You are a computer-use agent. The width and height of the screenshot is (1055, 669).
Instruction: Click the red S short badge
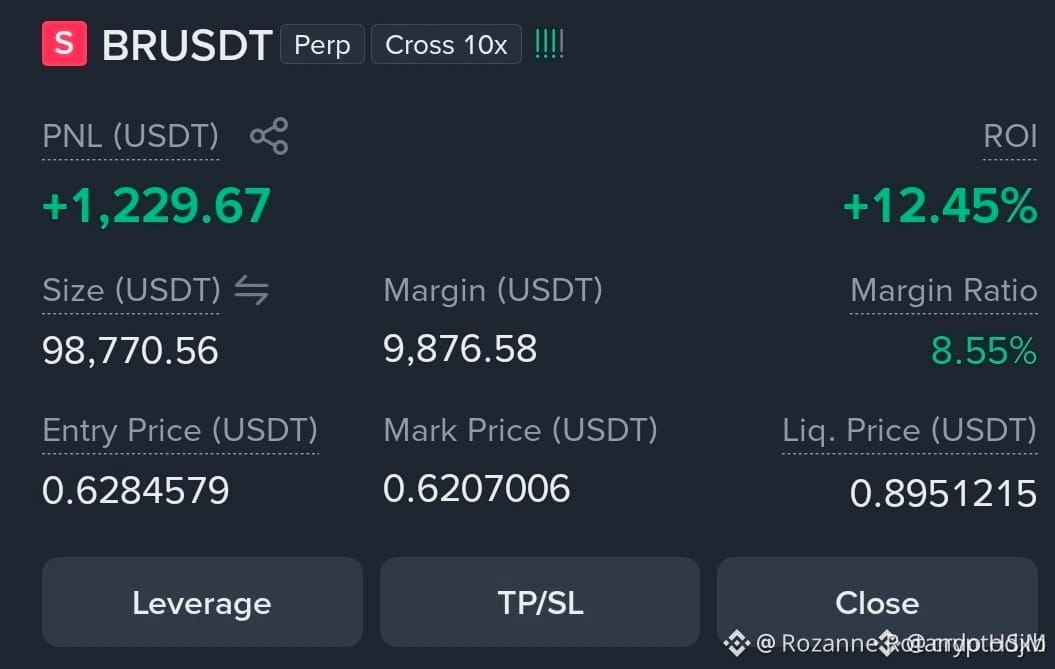pyautogui.click(x=65, y=44)
